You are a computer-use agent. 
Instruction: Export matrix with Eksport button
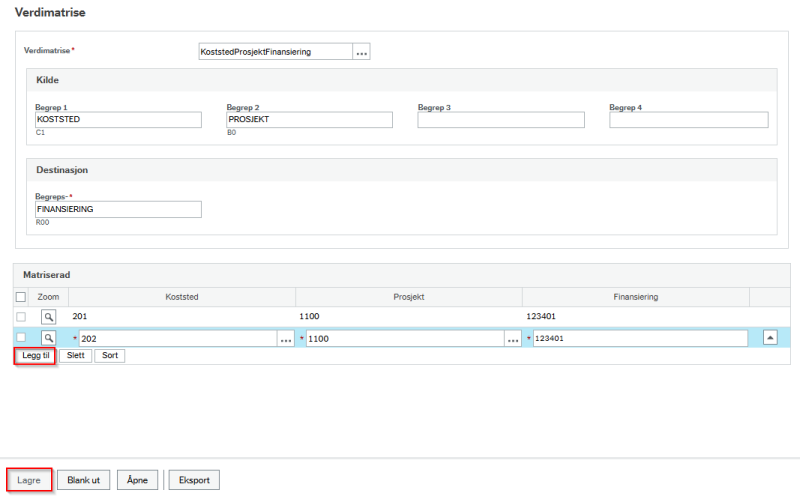tap(194, 480)
